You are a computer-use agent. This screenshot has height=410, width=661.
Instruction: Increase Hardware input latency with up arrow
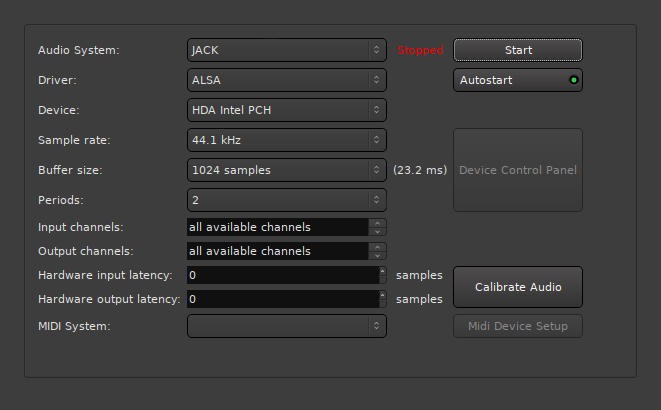[x=382, y=271]
